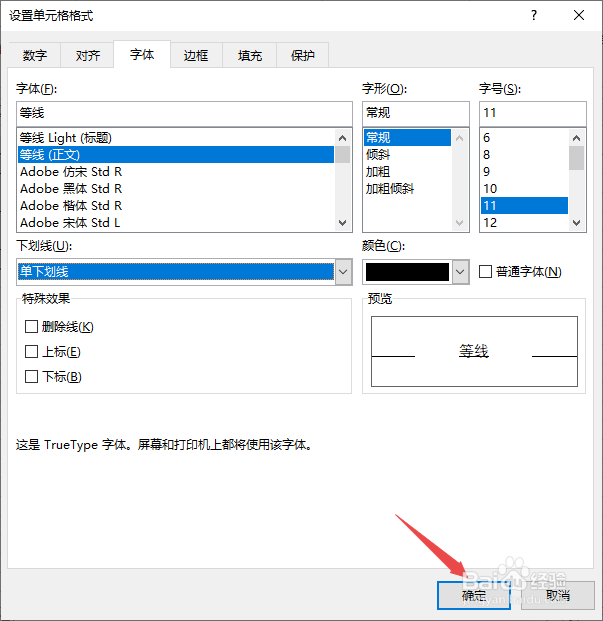Image resolution: width=603 pixels, height=621 pixels.
Task: Select font size 11 in list
Action: [x=524, y=206]
